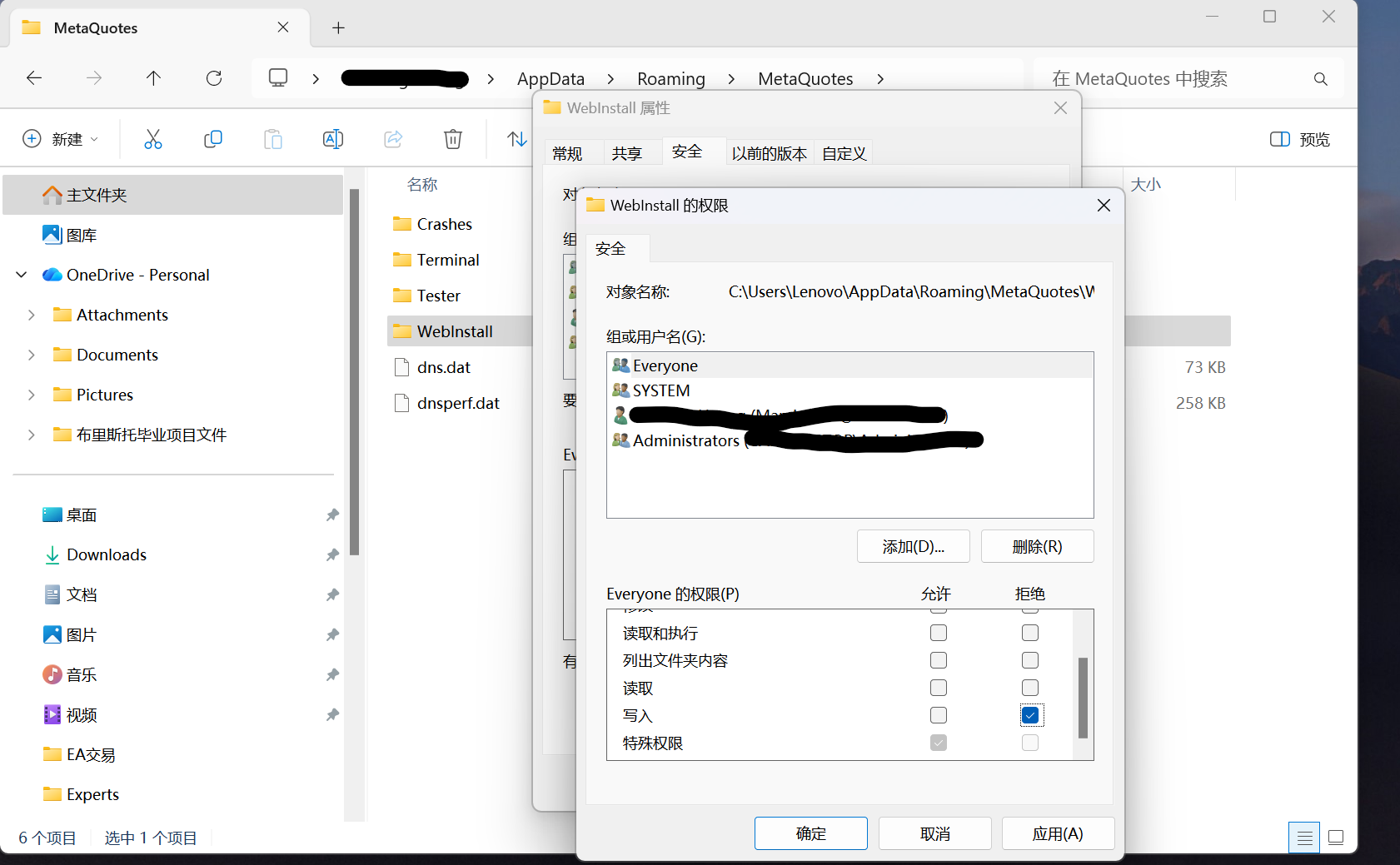Expand the Documents folder tree
1400x865 pixels.
(32, 355)
